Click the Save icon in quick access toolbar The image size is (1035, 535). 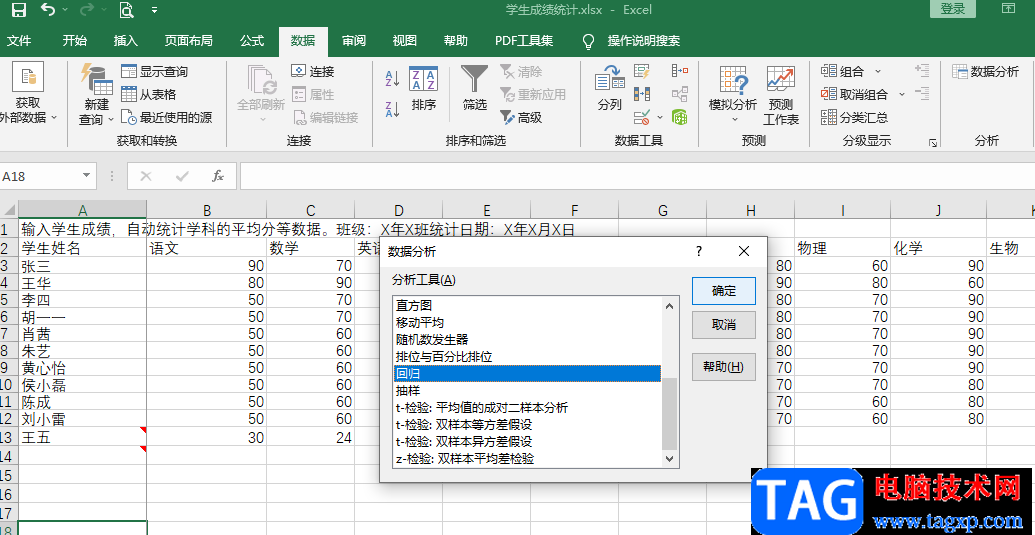pos(19,10)
